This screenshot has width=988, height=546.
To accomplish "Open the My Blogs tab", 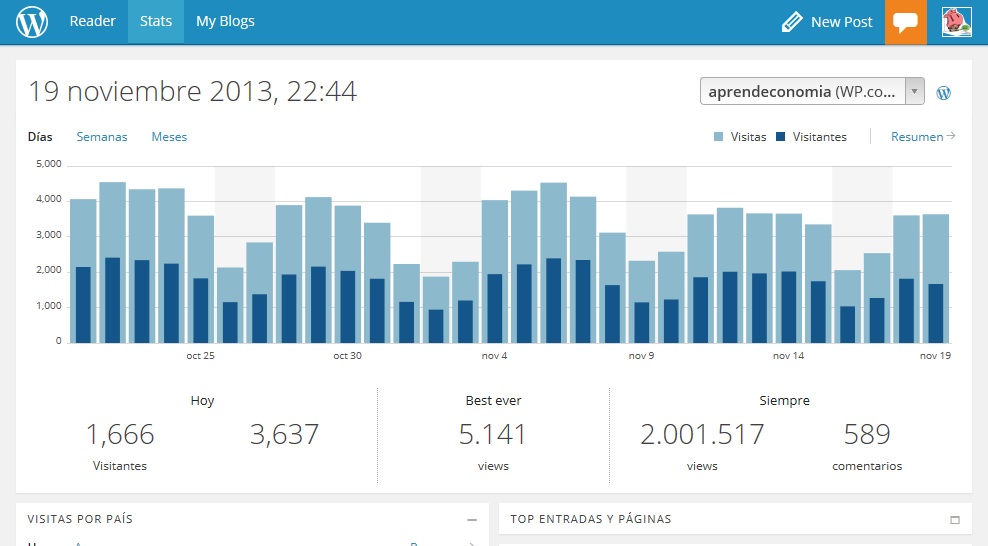I will [x=225, y=21].
